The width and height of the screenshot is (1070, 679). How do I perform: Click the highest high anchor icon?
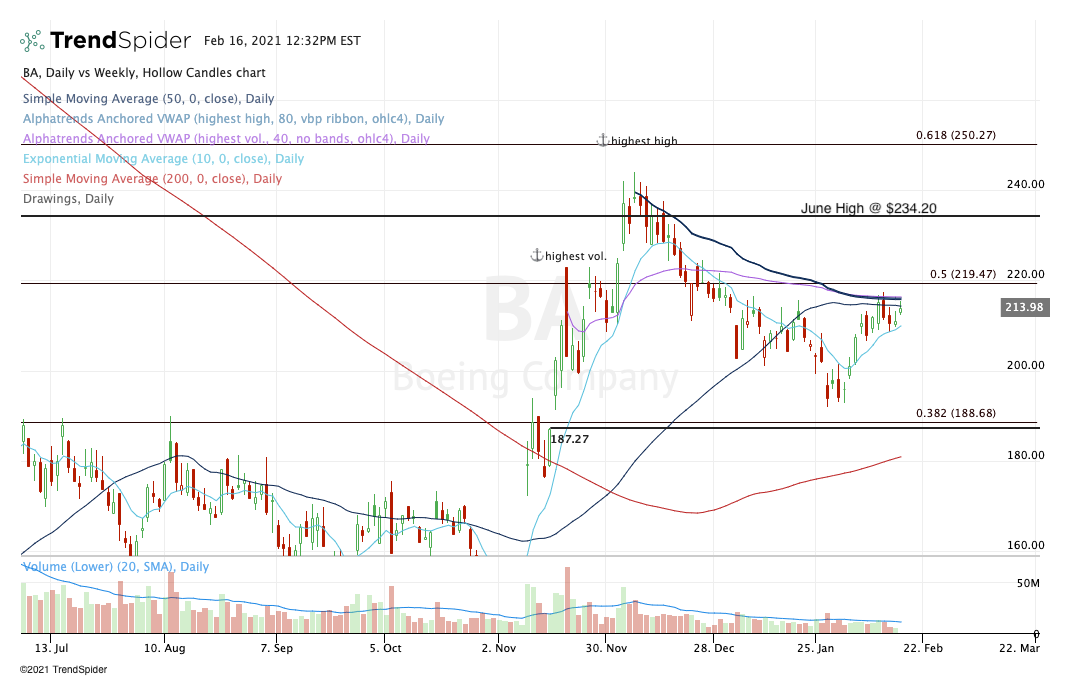click(603, 140)
